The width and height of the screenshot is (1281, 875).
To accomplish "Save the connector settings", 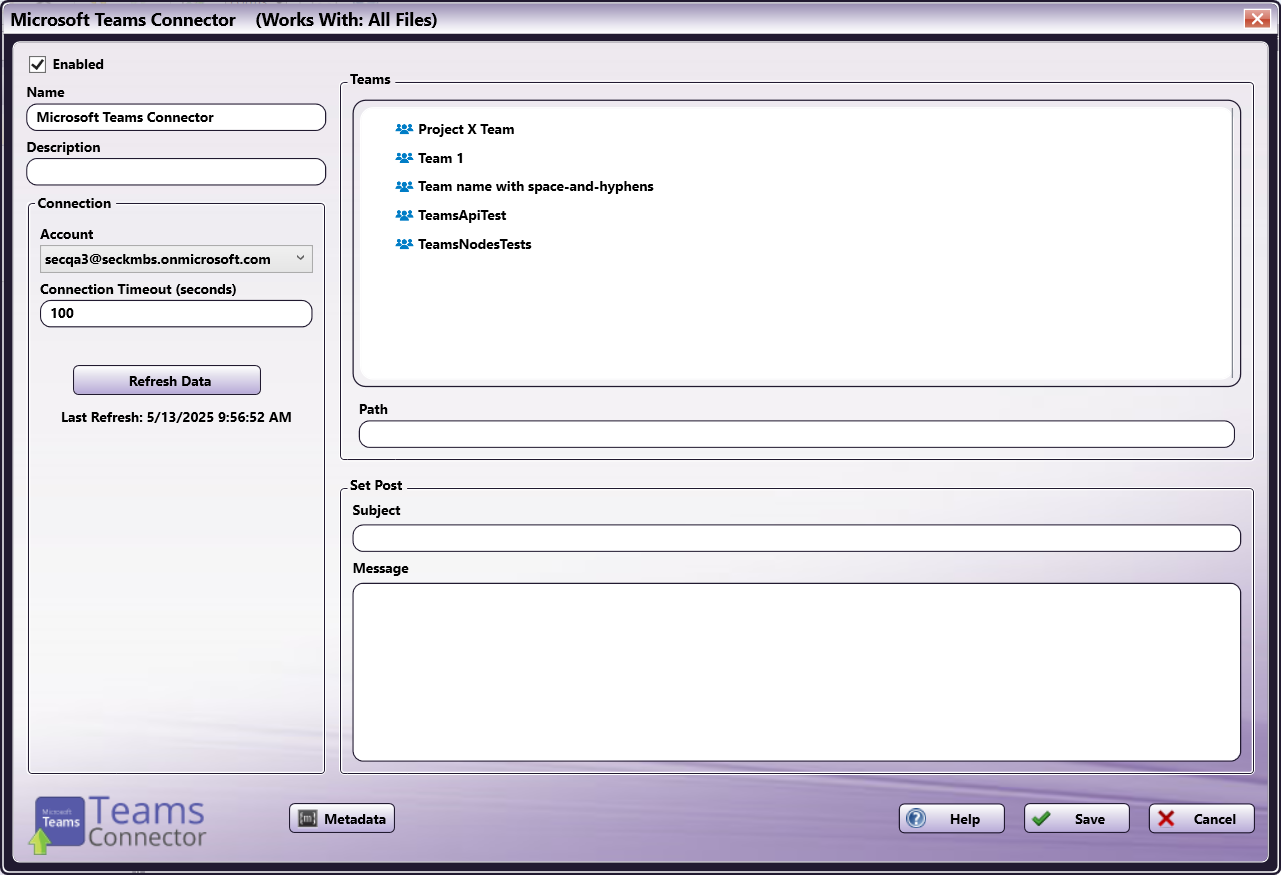I will point(1077,818).
